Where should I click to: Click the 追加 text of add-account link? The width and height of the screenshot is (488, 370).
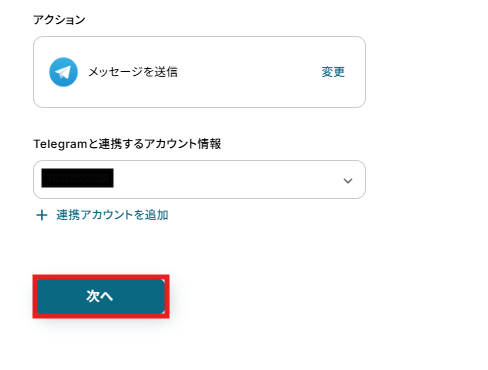[x=157, y=215]
